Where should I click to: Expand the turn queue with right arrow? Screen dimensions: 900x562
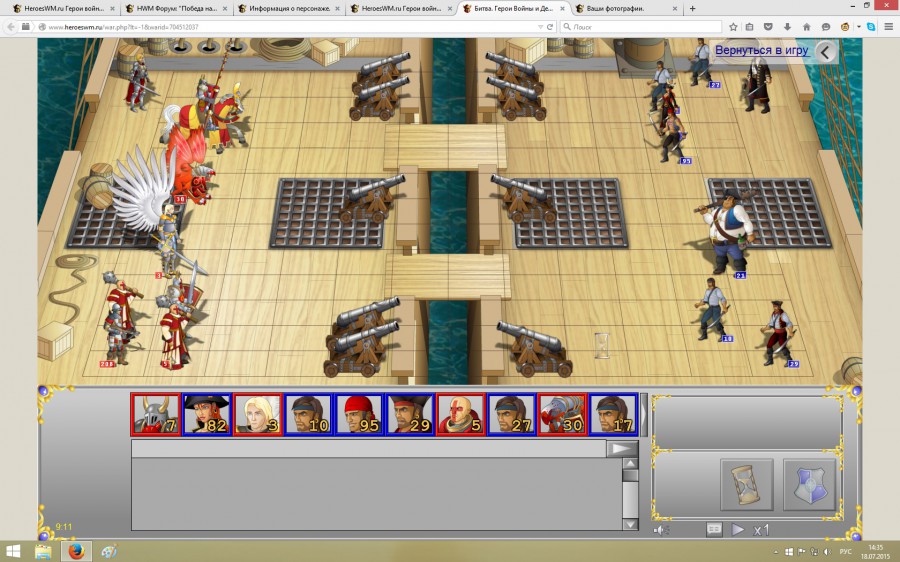point(643,414)
